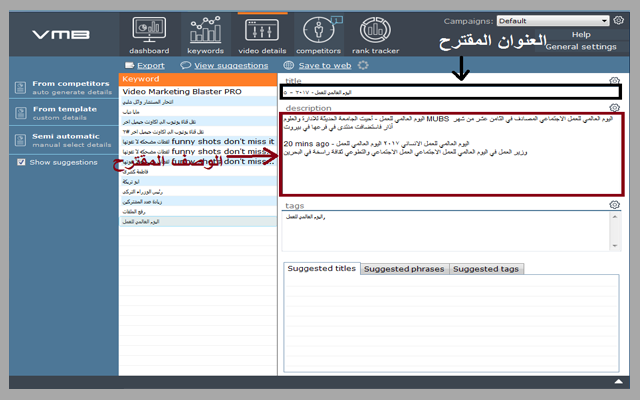Image resolution: width=640 pixels, height=400 pixels.
Task: Click tags scrollbar down arrow
Action: point(615,246)
